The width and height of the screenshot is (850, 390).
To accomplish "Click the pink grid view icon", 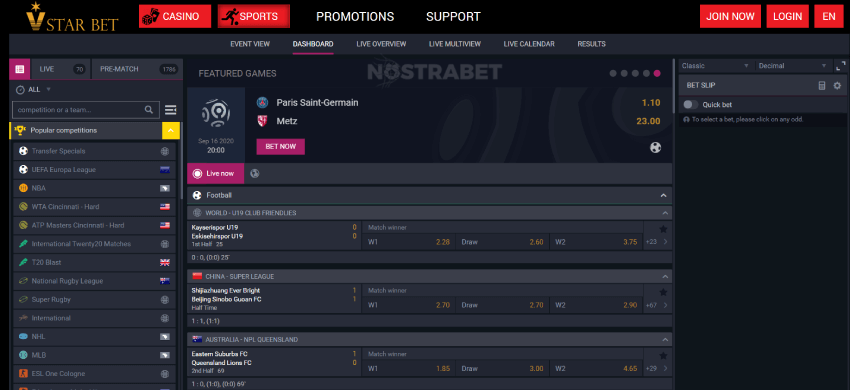I will (20, 69).
